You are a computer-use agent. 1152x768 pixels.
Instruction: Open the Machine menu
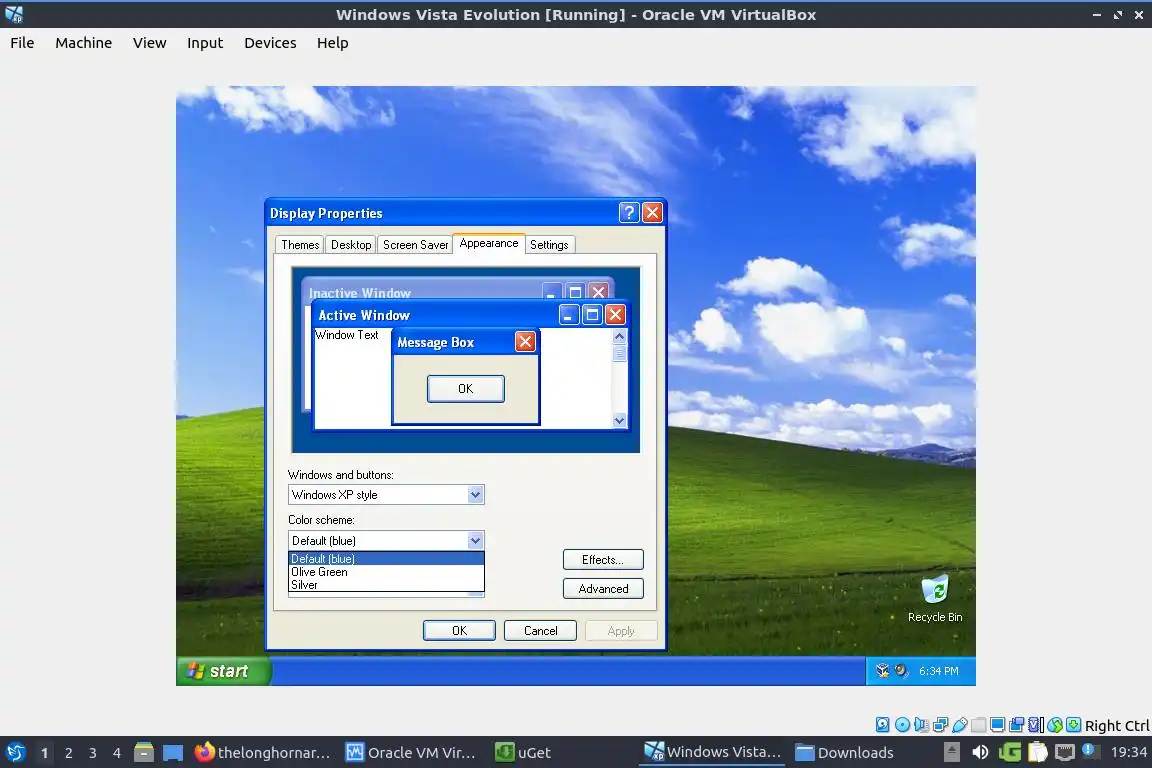[84, 43]
